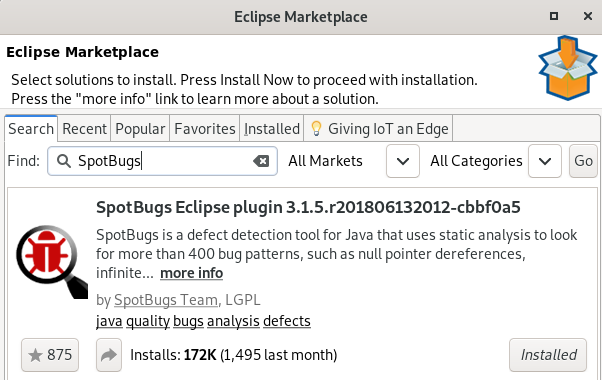Click the magnifier icon in Find field
This screenshot has height=380, width=602.
pos(64,161)
